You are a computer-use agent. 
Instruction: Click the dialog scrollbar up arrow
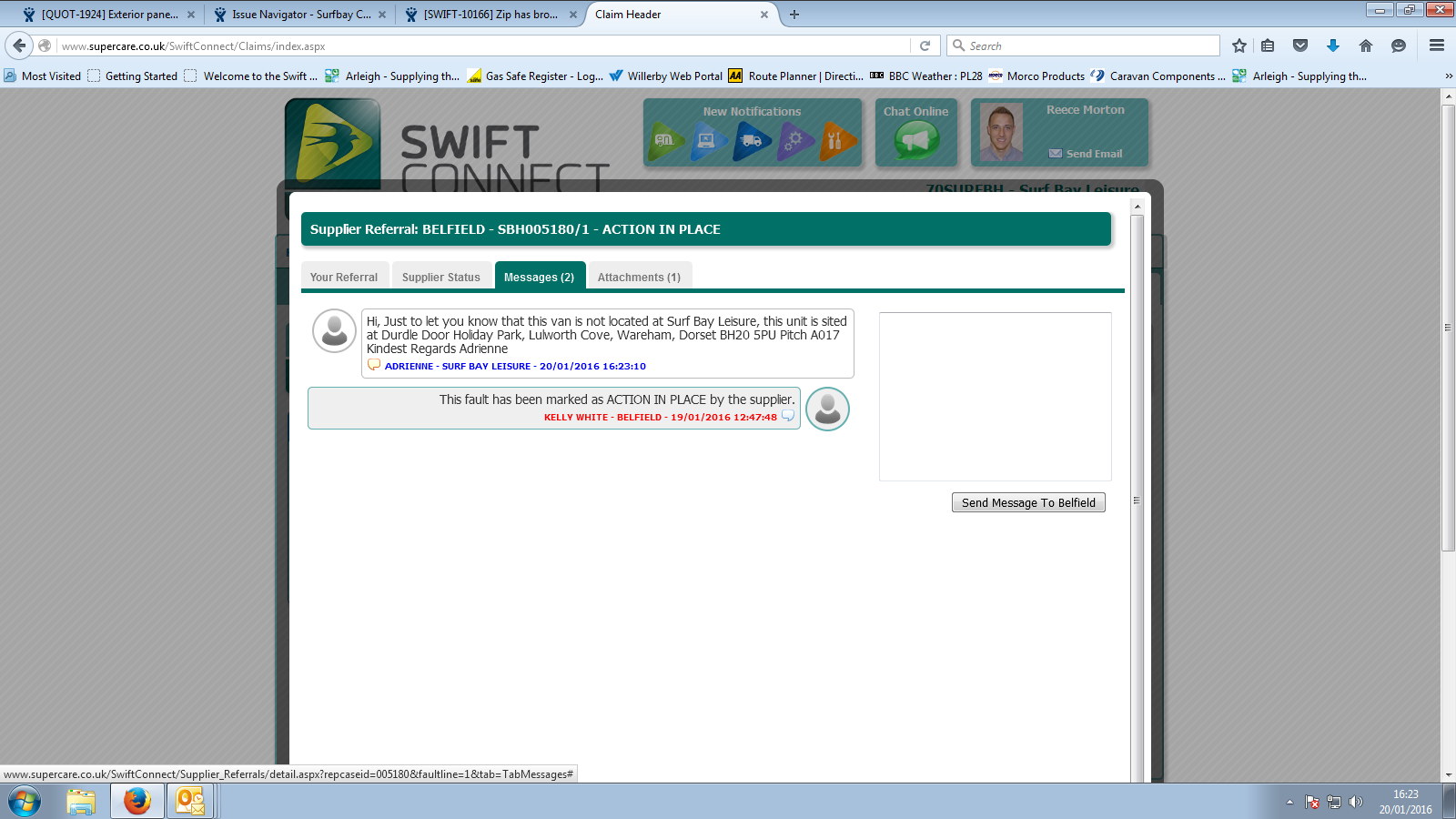coord(1137,207)
